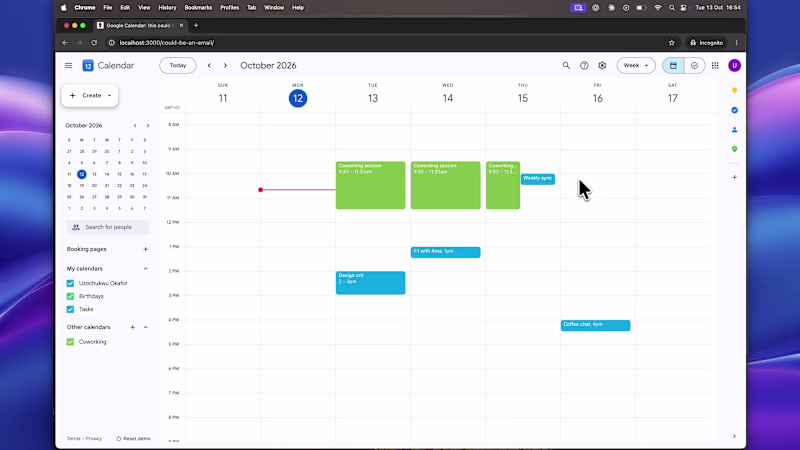This screenshot has width=800, height=450.
Task: Open the Coffee chat event
Action: coord(595,325)
